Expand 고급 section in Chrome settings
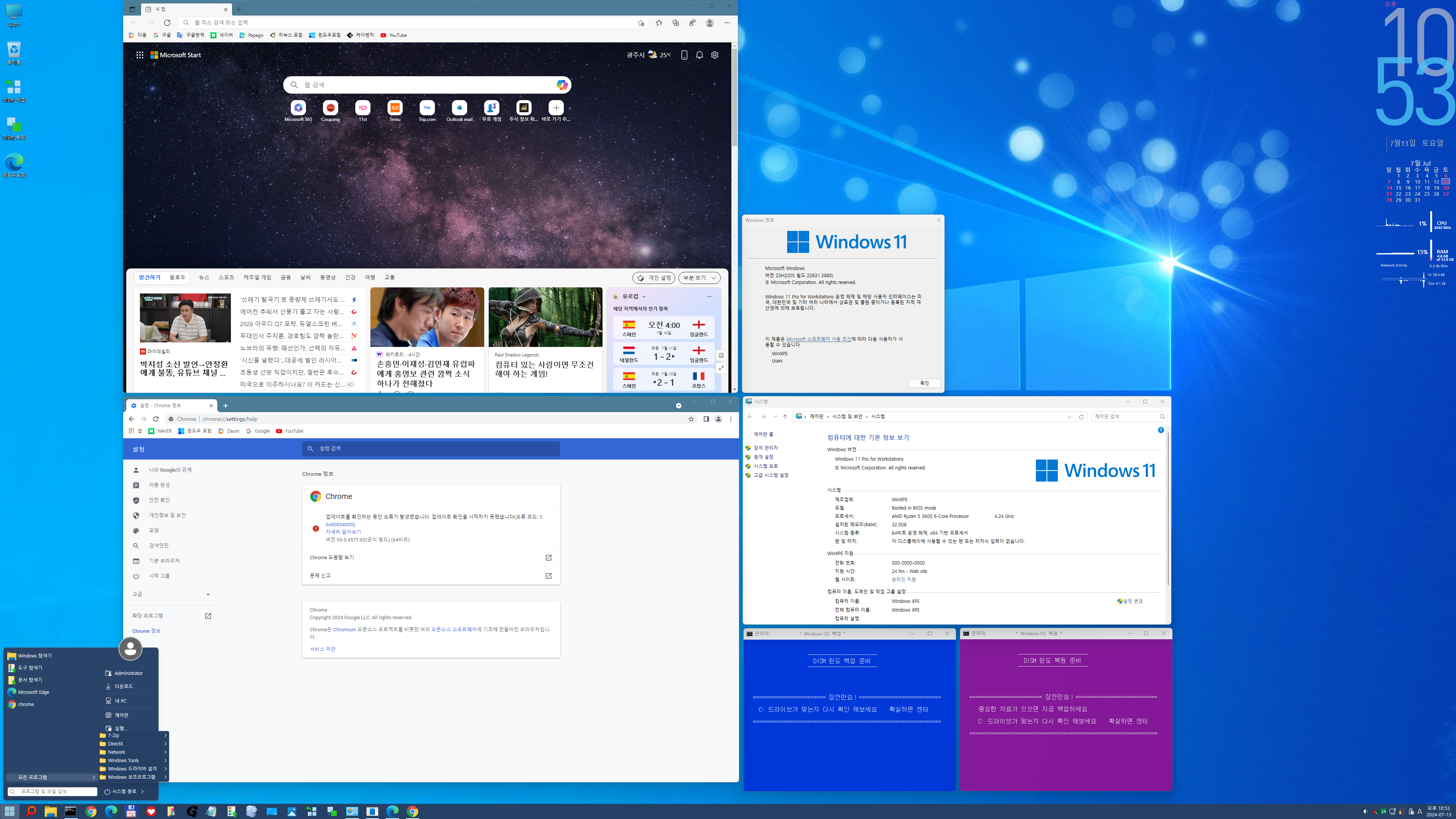Image resolution: width=1456 pixels, height=819 pixels. click(171, 594)
